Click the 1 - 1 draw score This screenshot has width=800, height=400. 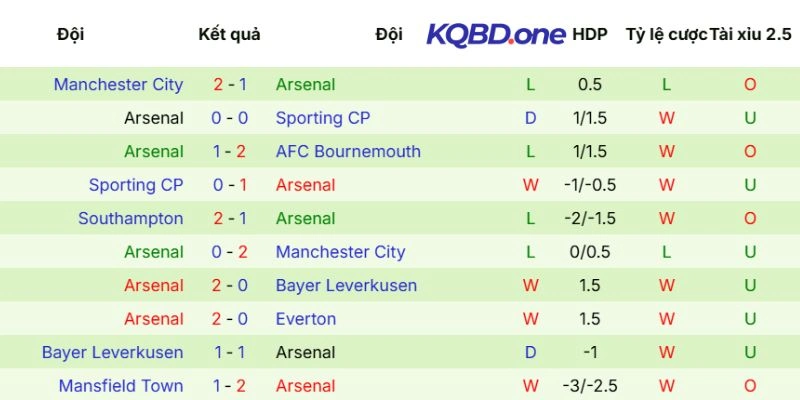tap(230, 352)
